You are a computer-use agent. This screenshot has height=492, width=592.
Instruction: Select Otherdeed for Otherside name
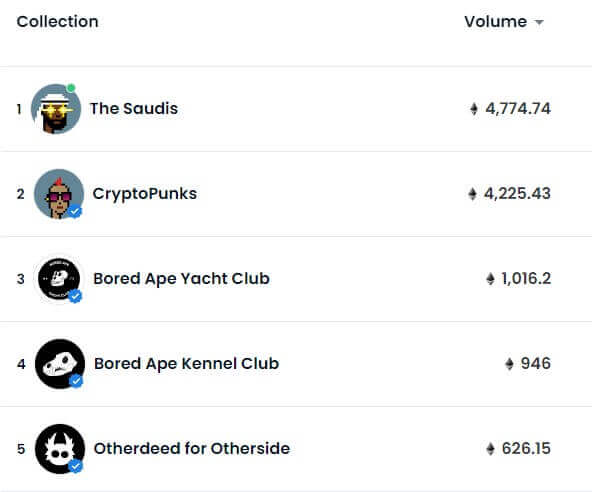click(192, 449)
